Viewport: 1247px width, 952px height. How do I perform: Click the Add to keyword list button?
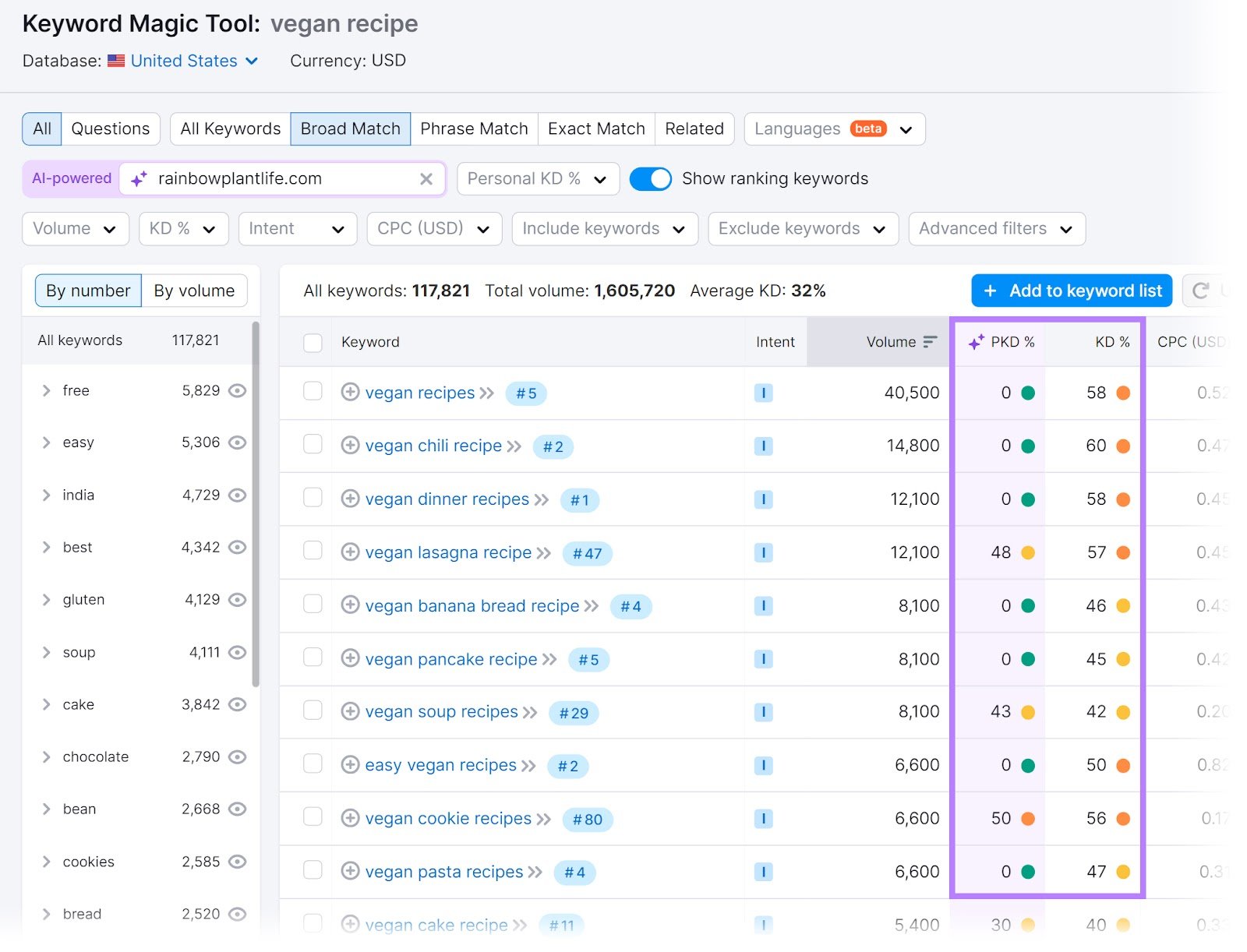point(1071,290)
